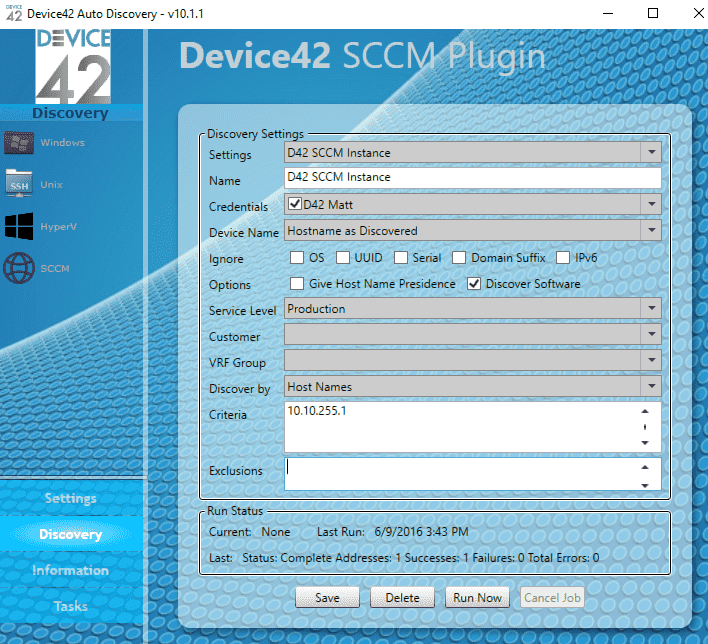Open the HyperV discovery icon

(19, 226)
